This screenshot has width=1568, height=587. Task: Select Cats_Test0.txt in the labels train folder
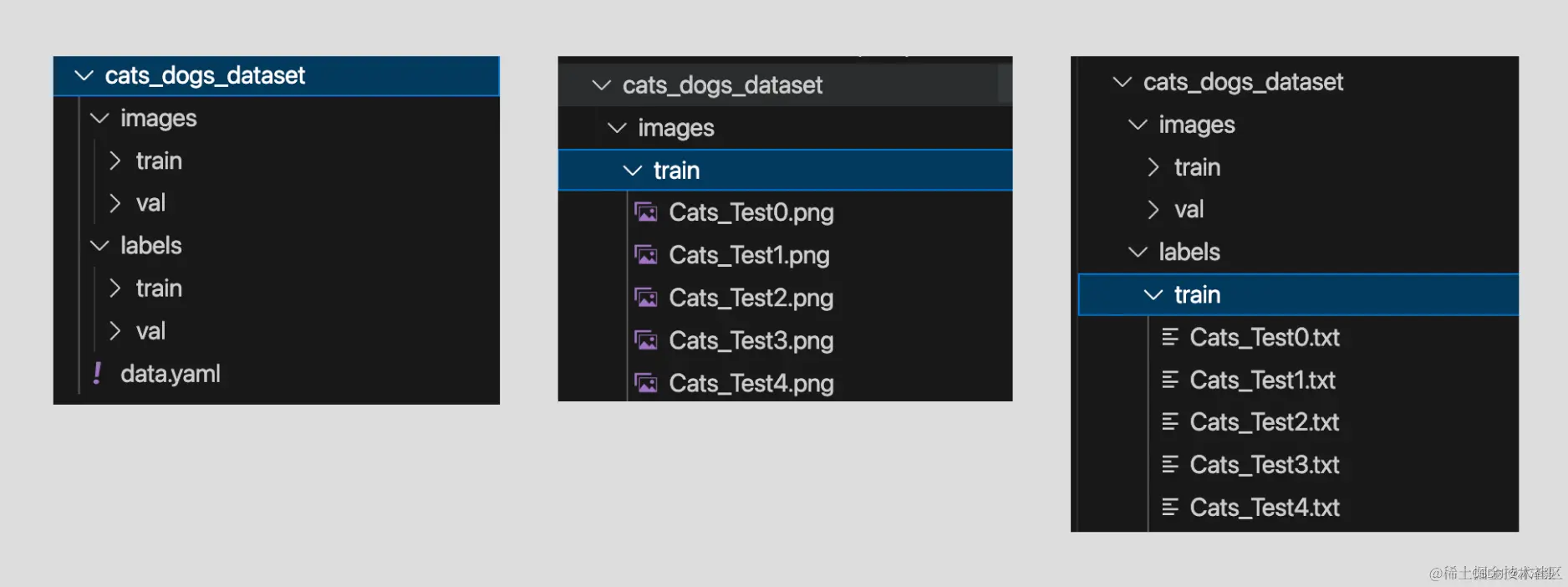[1264, 338]
